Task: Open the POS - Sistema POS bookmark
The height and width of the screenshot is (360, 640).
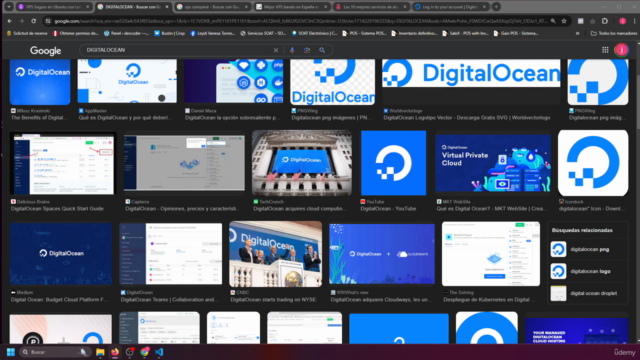Action: click(364, 33)
